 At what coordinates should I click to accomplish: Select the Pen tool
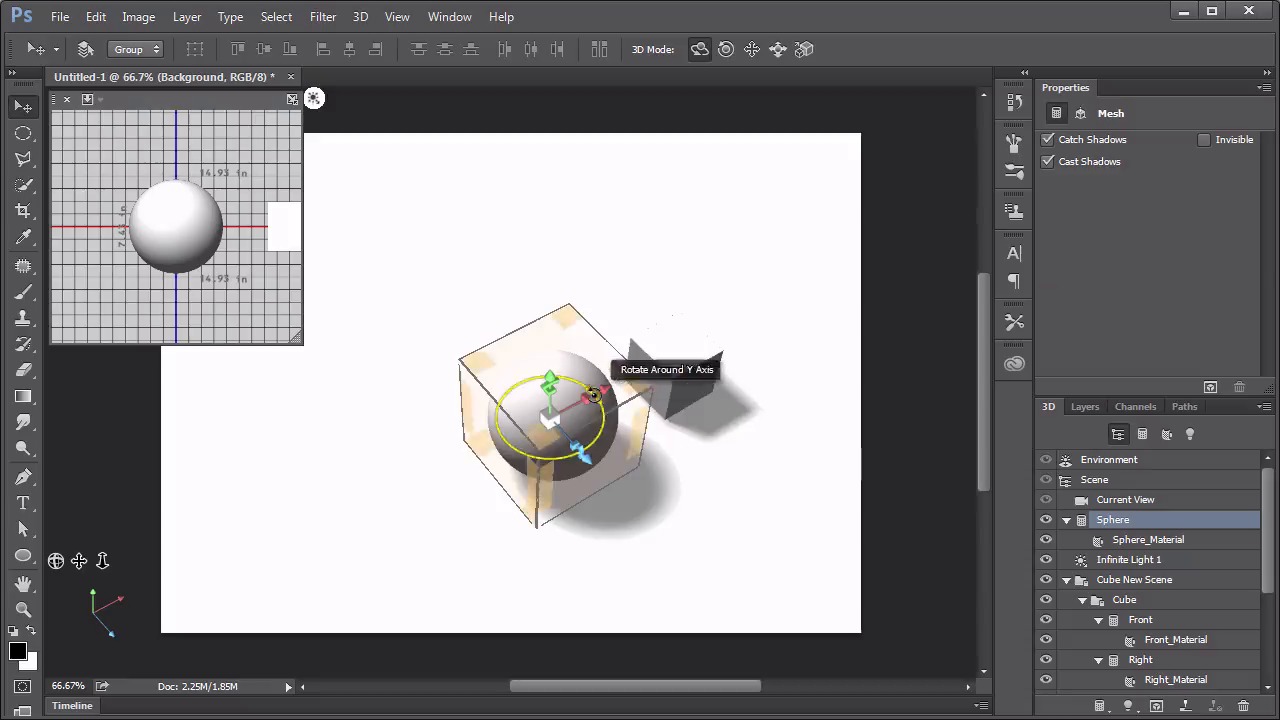pos(23,477)
